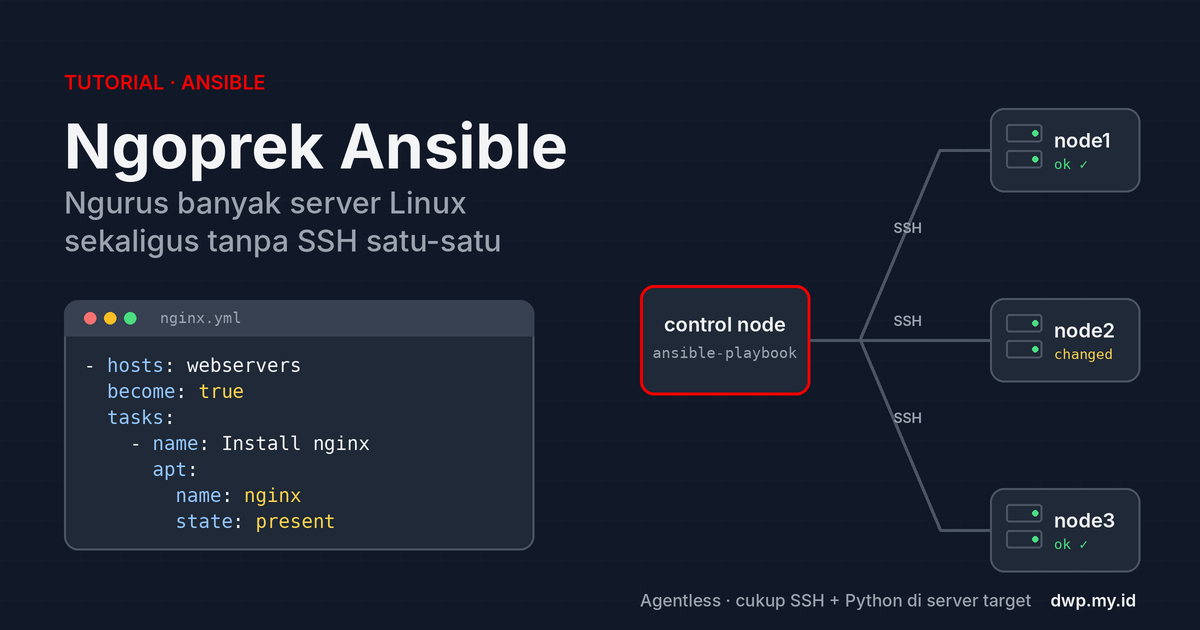Viewport: 1200px width, 630px height.
Task: Click the node3 label
Action: (x=1084, y=521)
